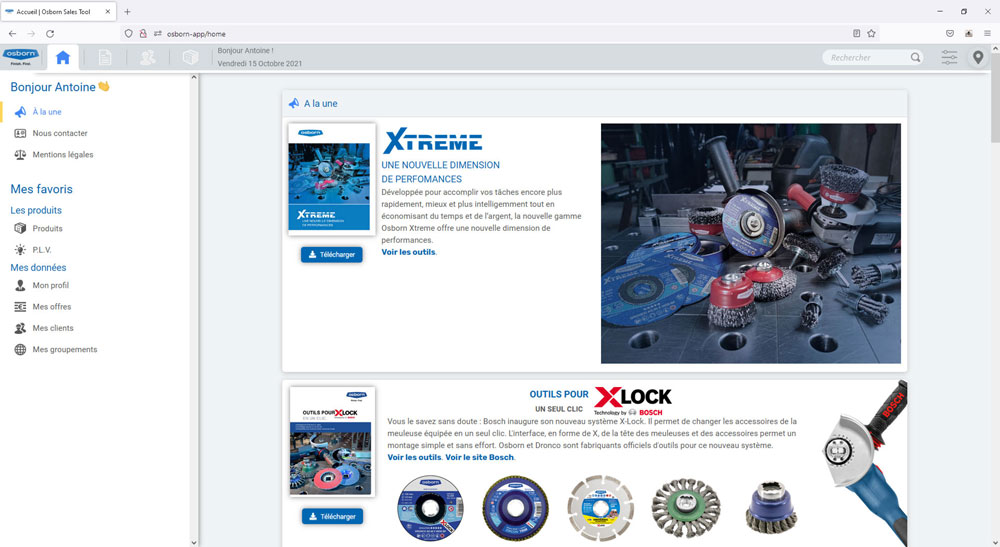The height and width of the screenshot is (547, 1000).
Task: Bookmark this page with the star icon
Action: pos(871,34)
